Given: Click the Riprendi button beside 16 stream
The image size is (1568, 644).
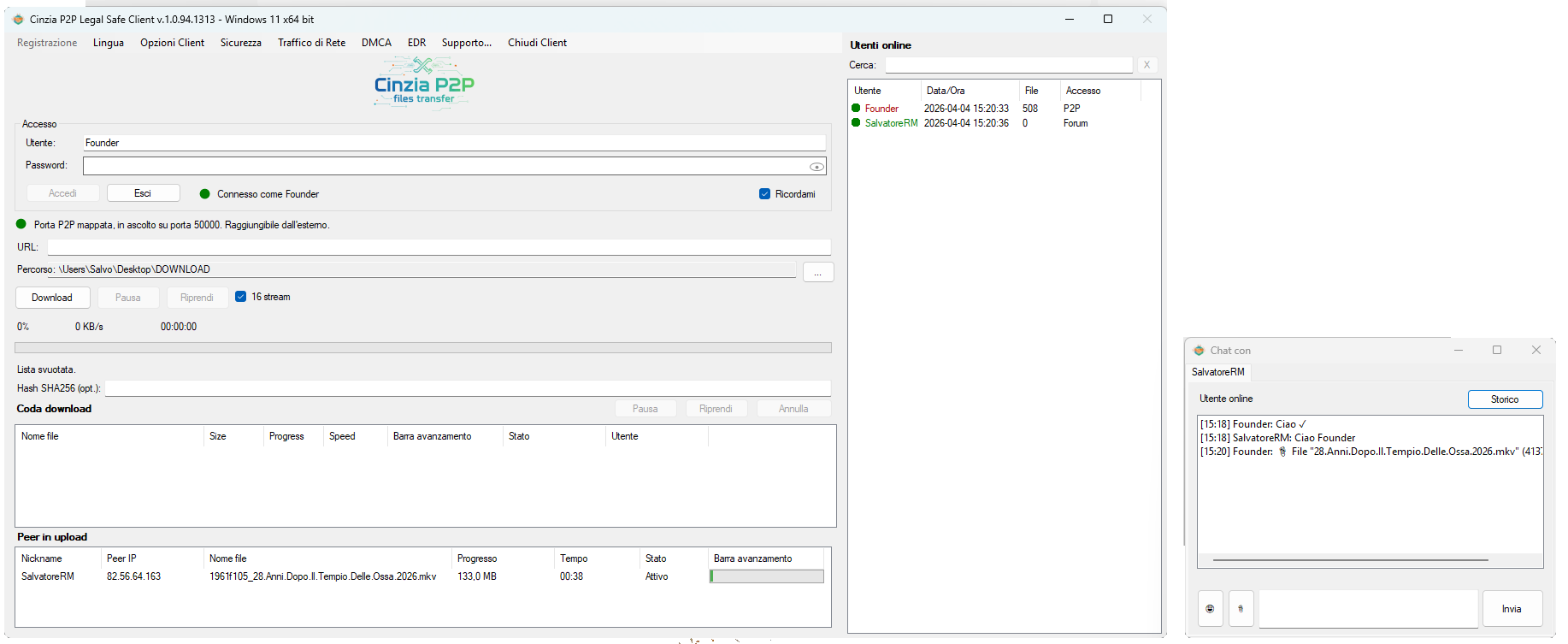Looking at the screenshot, I should [197, 298].
